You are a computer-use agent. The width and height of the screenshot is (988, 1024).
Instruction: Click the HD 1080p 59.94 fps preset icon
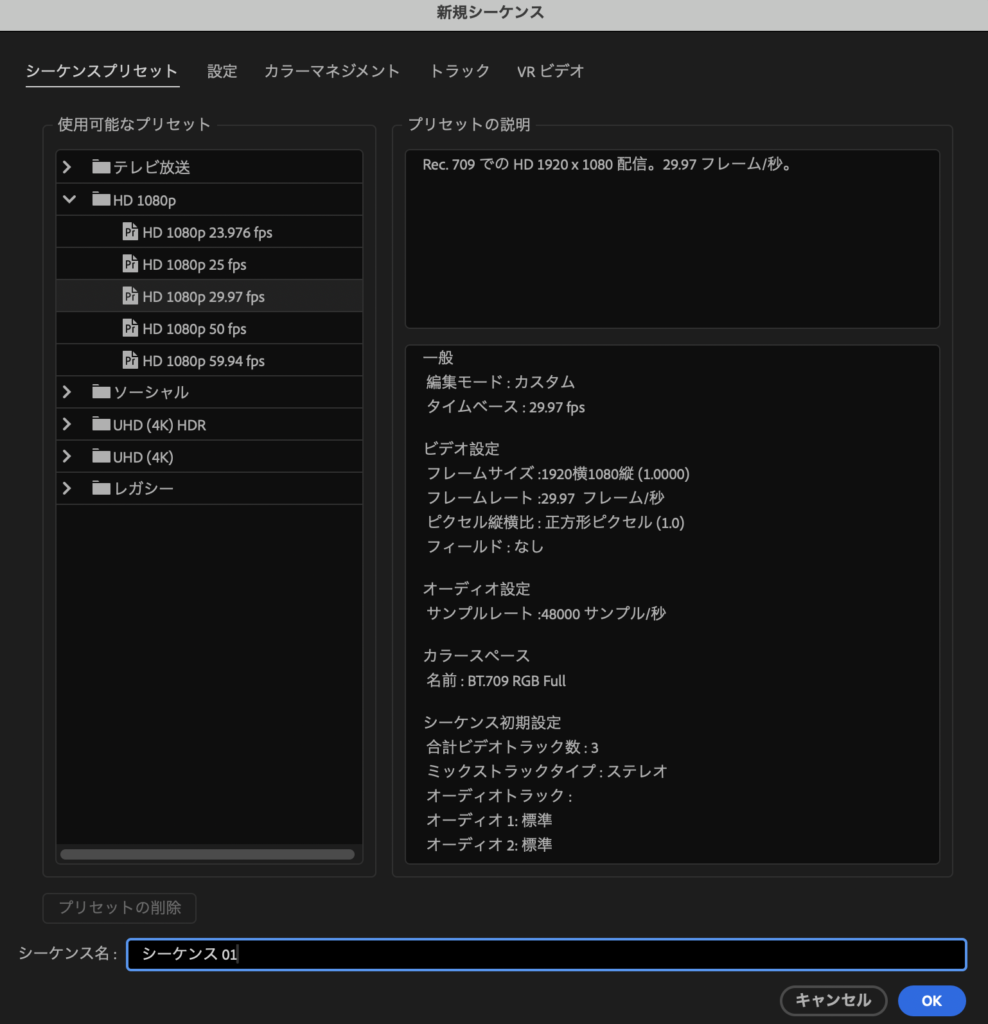[130, 360]
